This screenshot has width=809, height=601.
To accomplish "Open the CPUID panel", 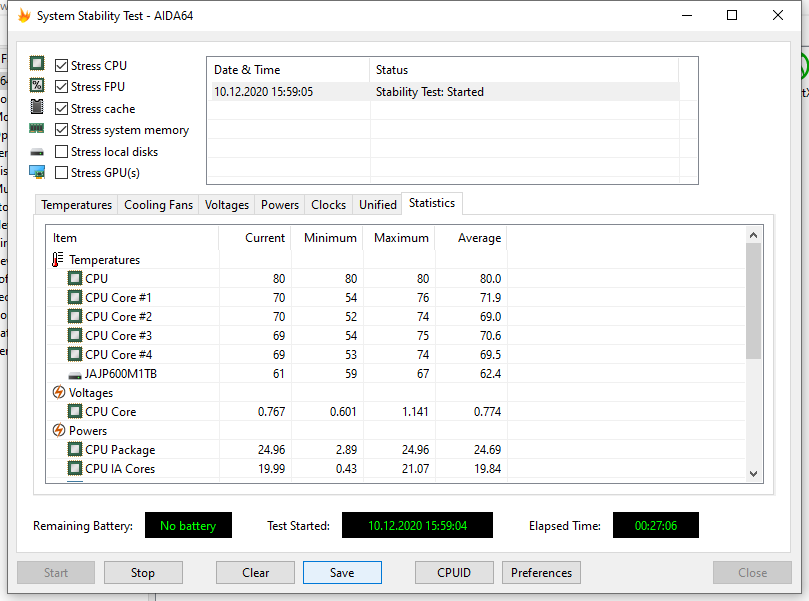I will (x=454, y=573).
